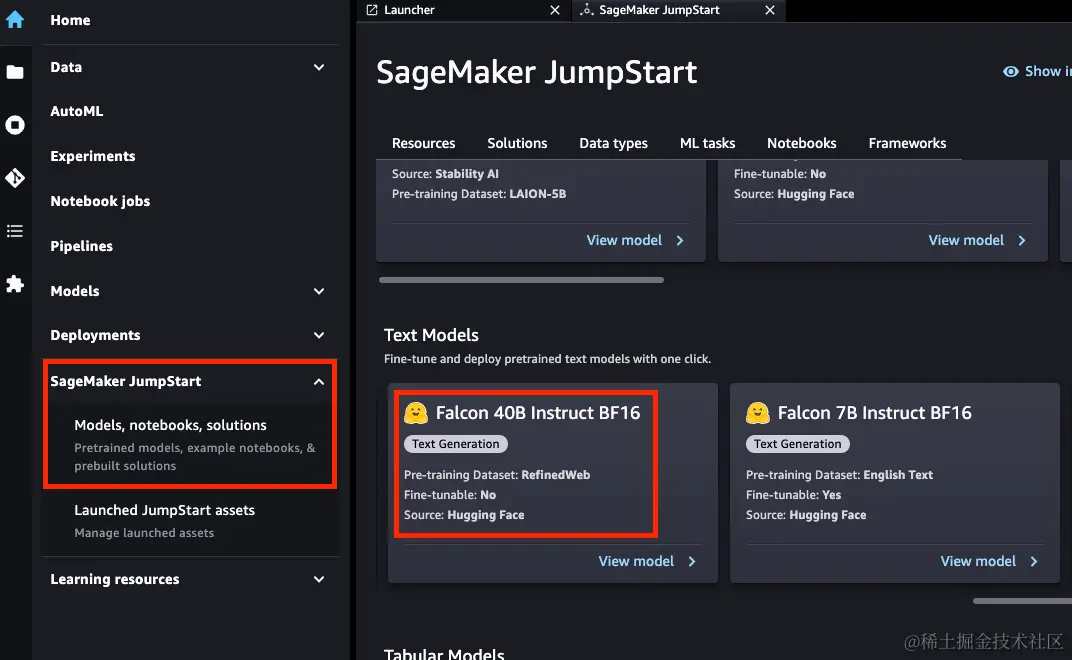
Task: Click the Falcon 40B Hugging Face emoji icon
Action: [x=416, y=413]
